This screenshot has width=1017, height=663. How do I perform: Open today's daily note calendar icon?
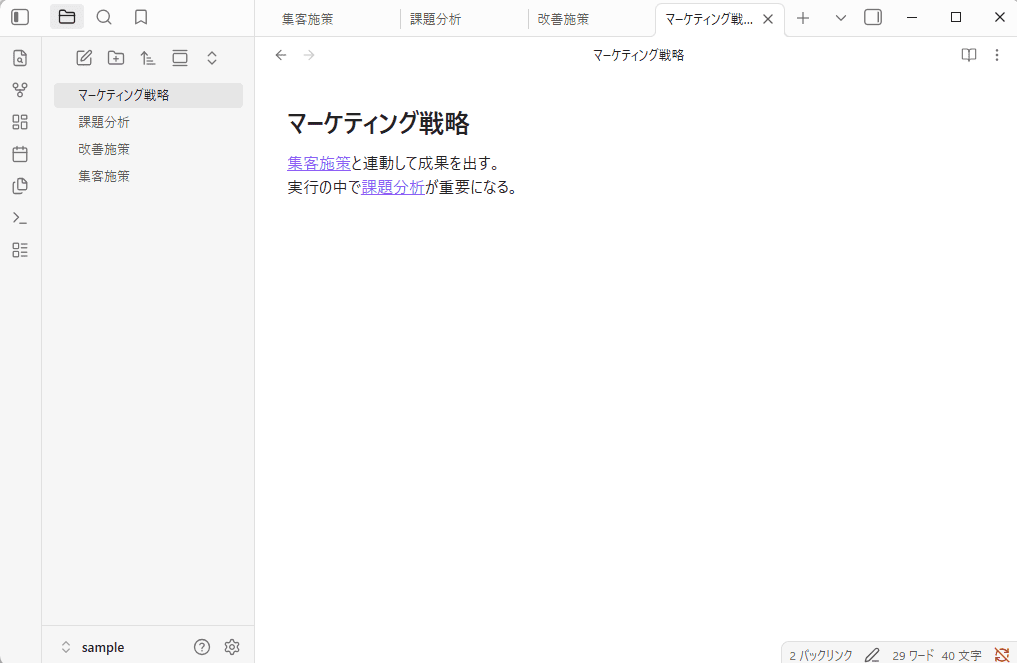20,154
